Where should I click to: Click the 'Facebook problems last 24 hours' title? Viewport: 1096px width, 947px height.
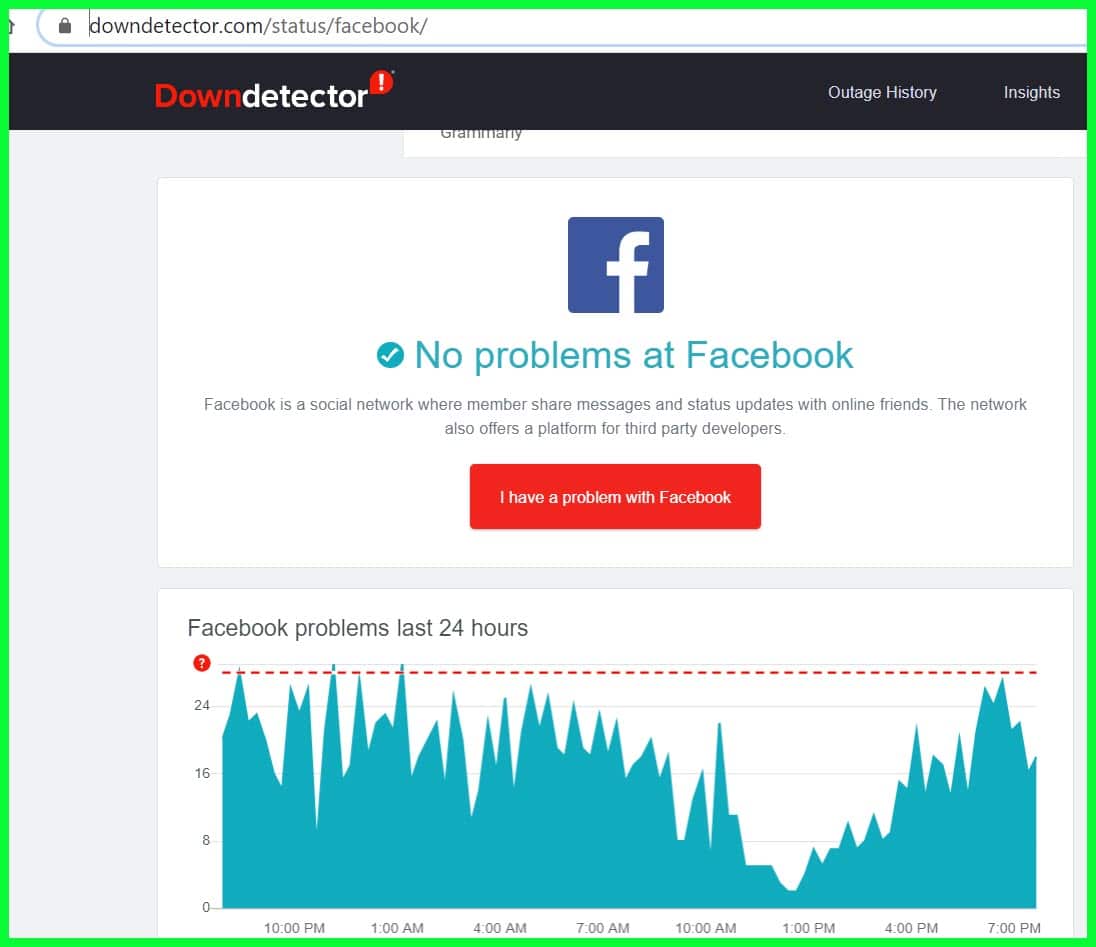[358, 628]
